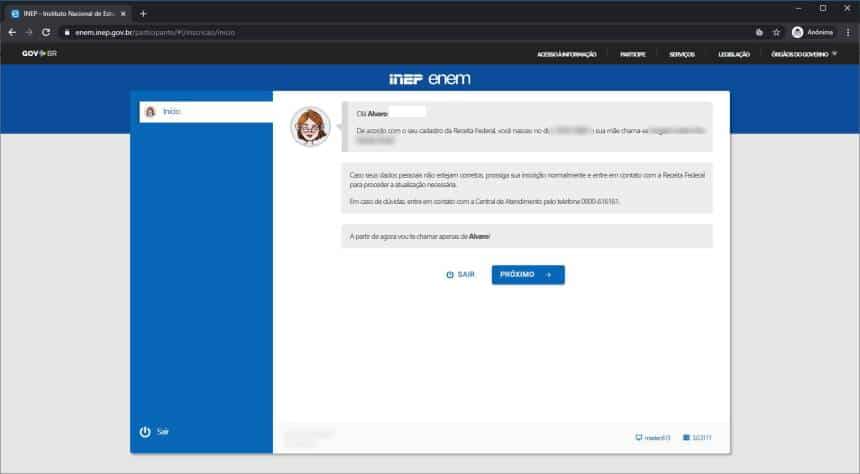
Task: Click the GOV.BR logo
Action: tap(39, 53)
